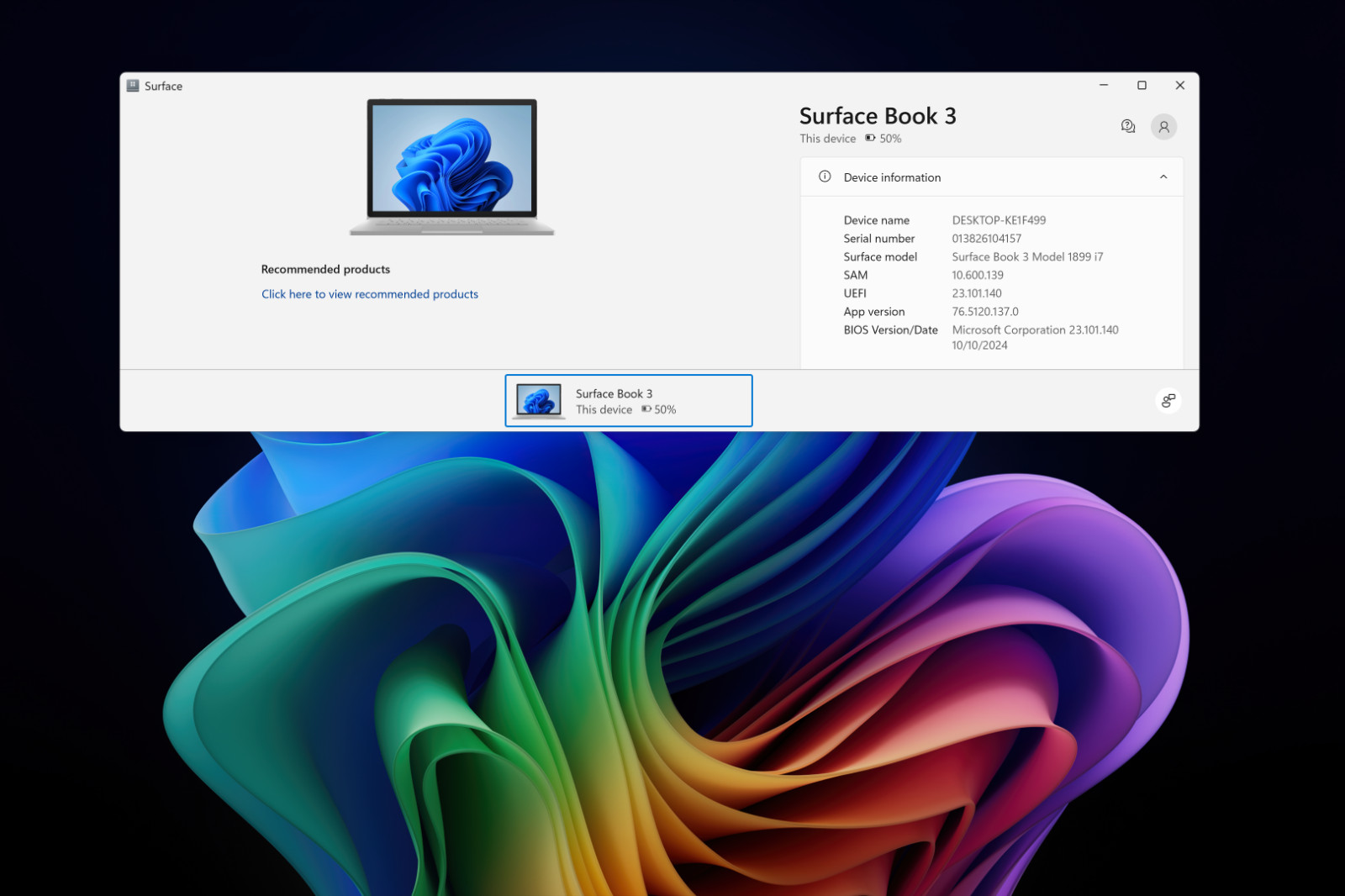Select serial number 013826104157

click(x=987, y=239)
